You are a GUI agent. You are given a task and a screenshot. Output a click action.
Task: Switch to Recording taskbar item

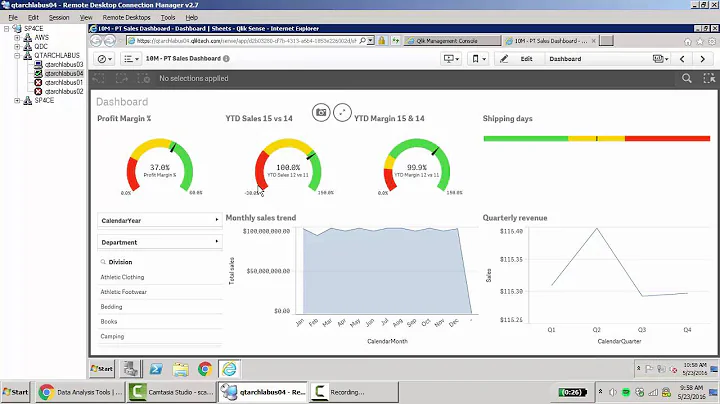(x=354, y=392)
